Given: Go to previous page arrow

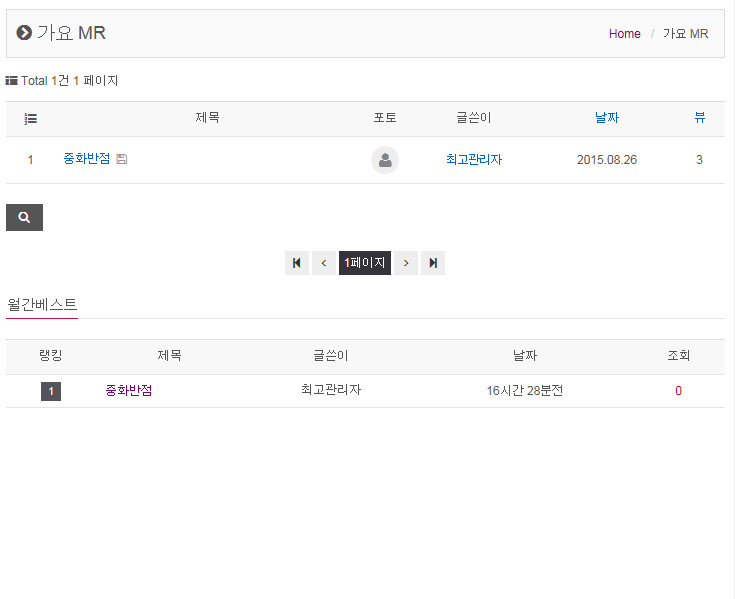Looking at the screenshot, I should click(x=324, y=263).
